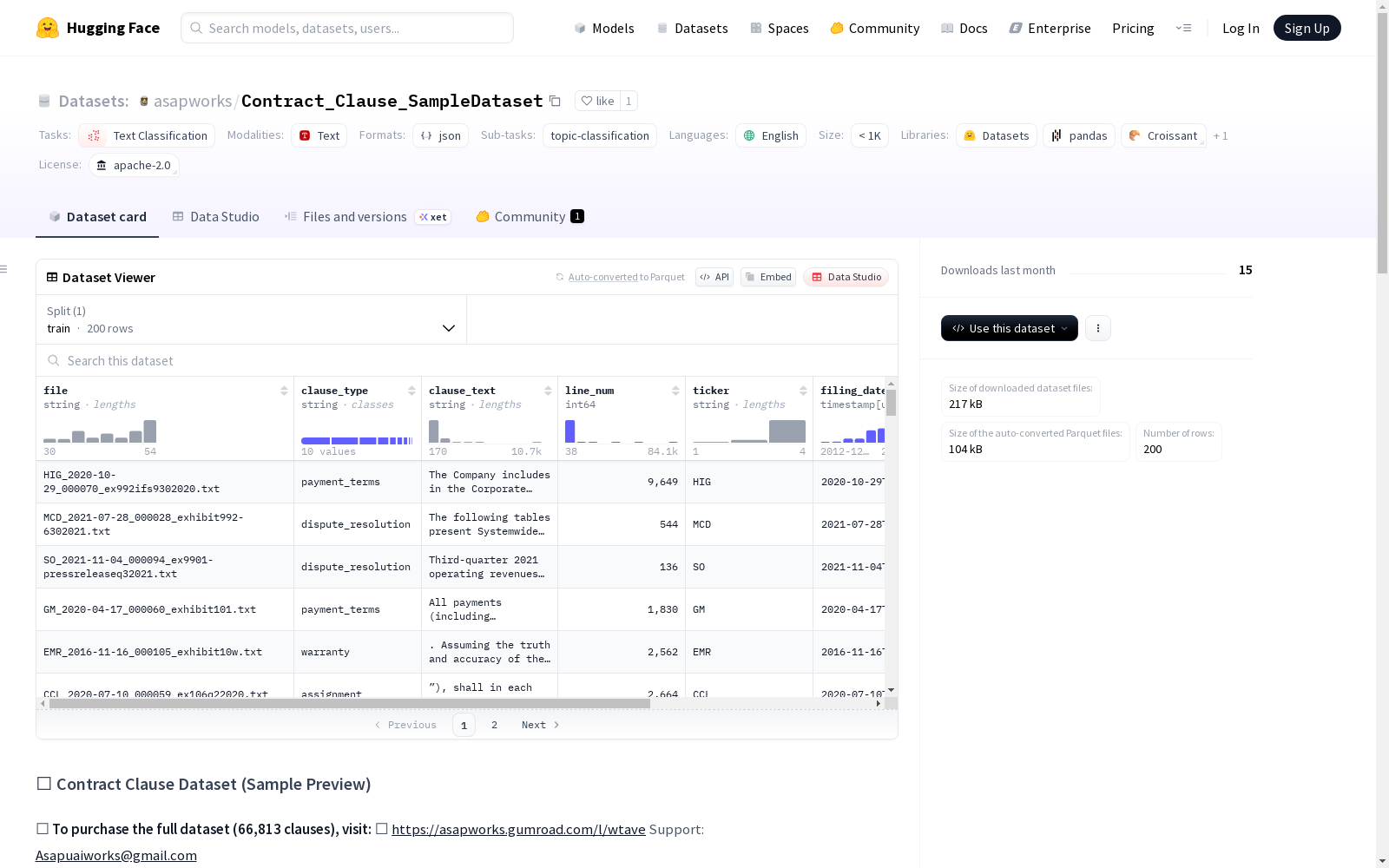This screenshot has height=868, width=1389.
Task: Switch to the Dataset card tab
Action: click(97, 216)
